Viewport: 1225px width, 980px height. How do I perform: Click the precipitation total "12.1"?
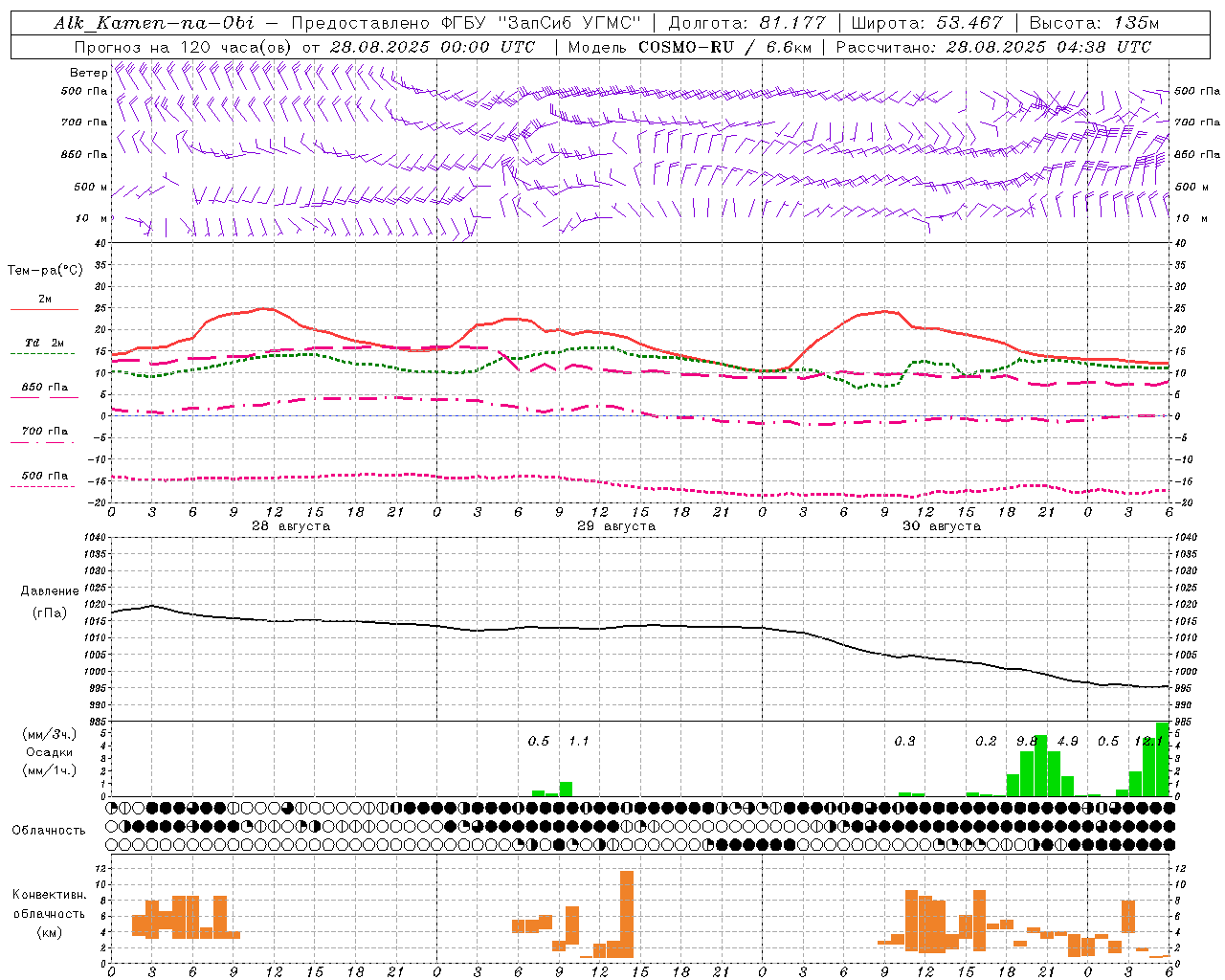pos(1148,741)
